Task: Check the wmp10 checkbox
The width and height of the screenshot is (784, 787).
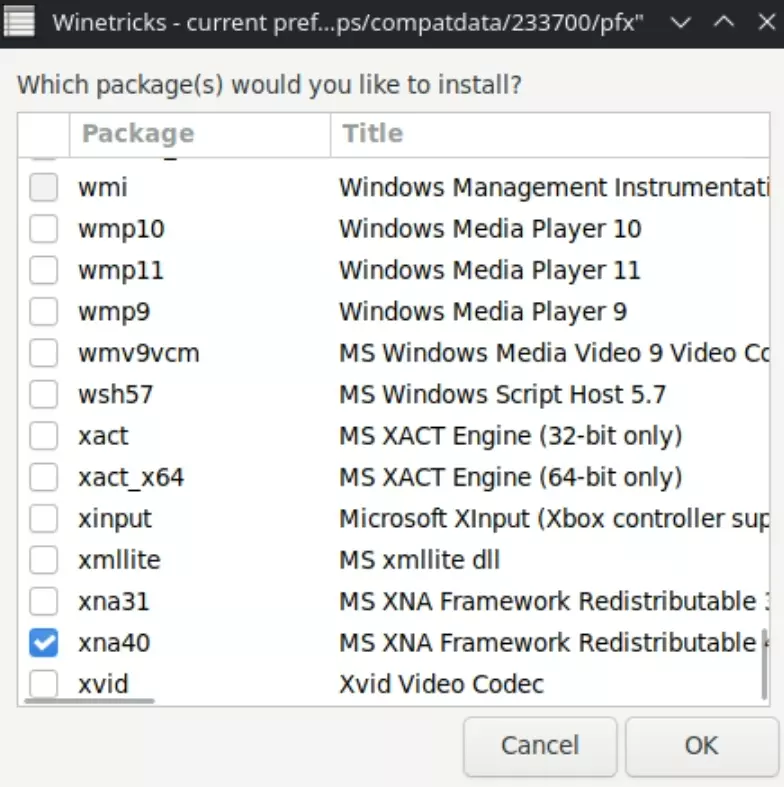Action: coord(43,229)
